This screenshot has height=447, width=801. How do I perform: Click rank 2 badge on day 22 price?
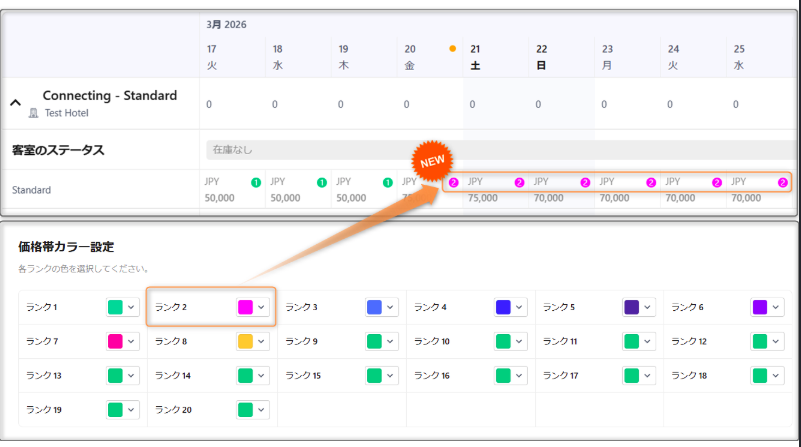click(585, 182)
